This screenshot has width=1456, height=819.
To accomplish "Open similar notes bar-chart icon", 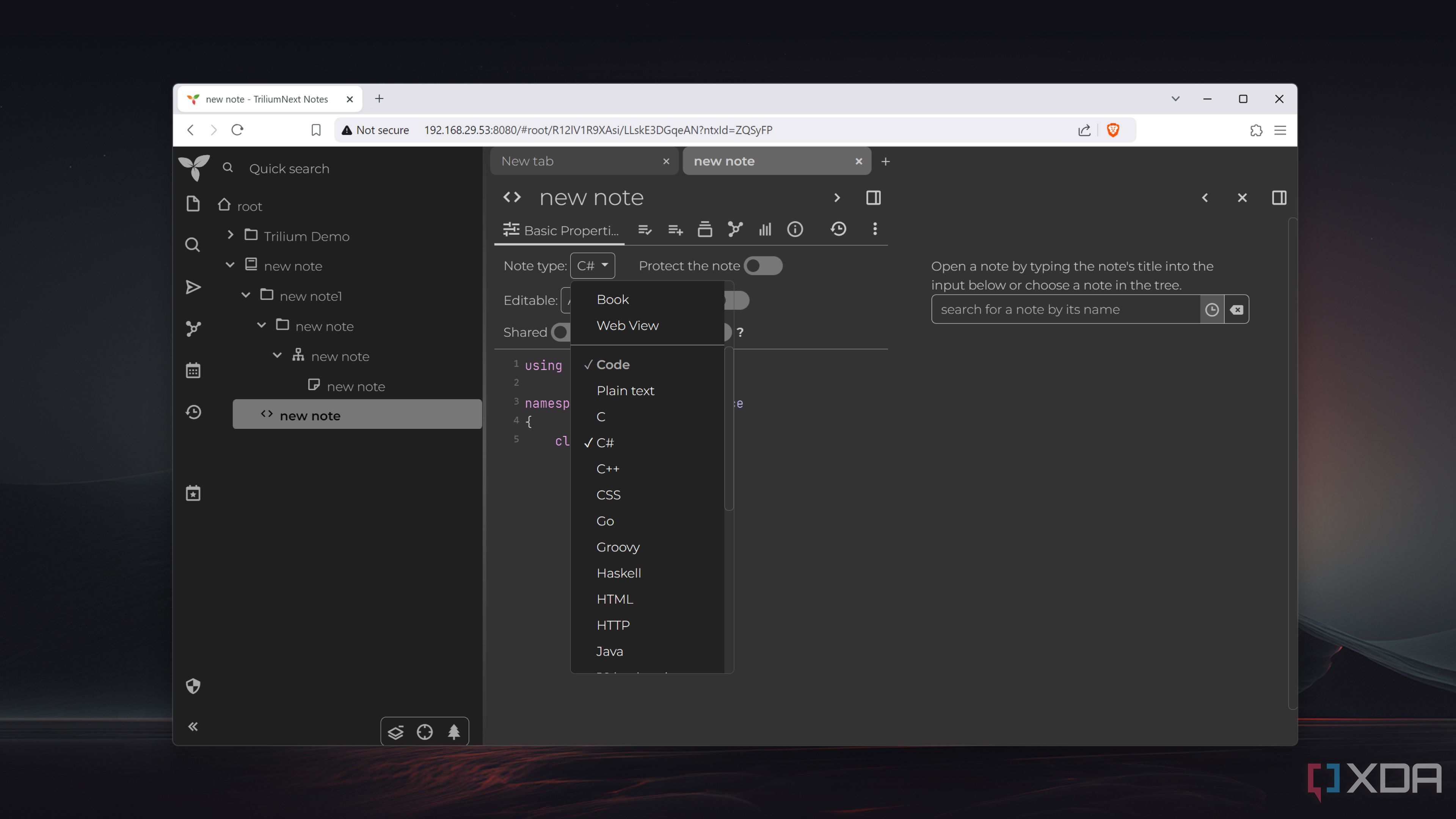I will coord(765,229).
